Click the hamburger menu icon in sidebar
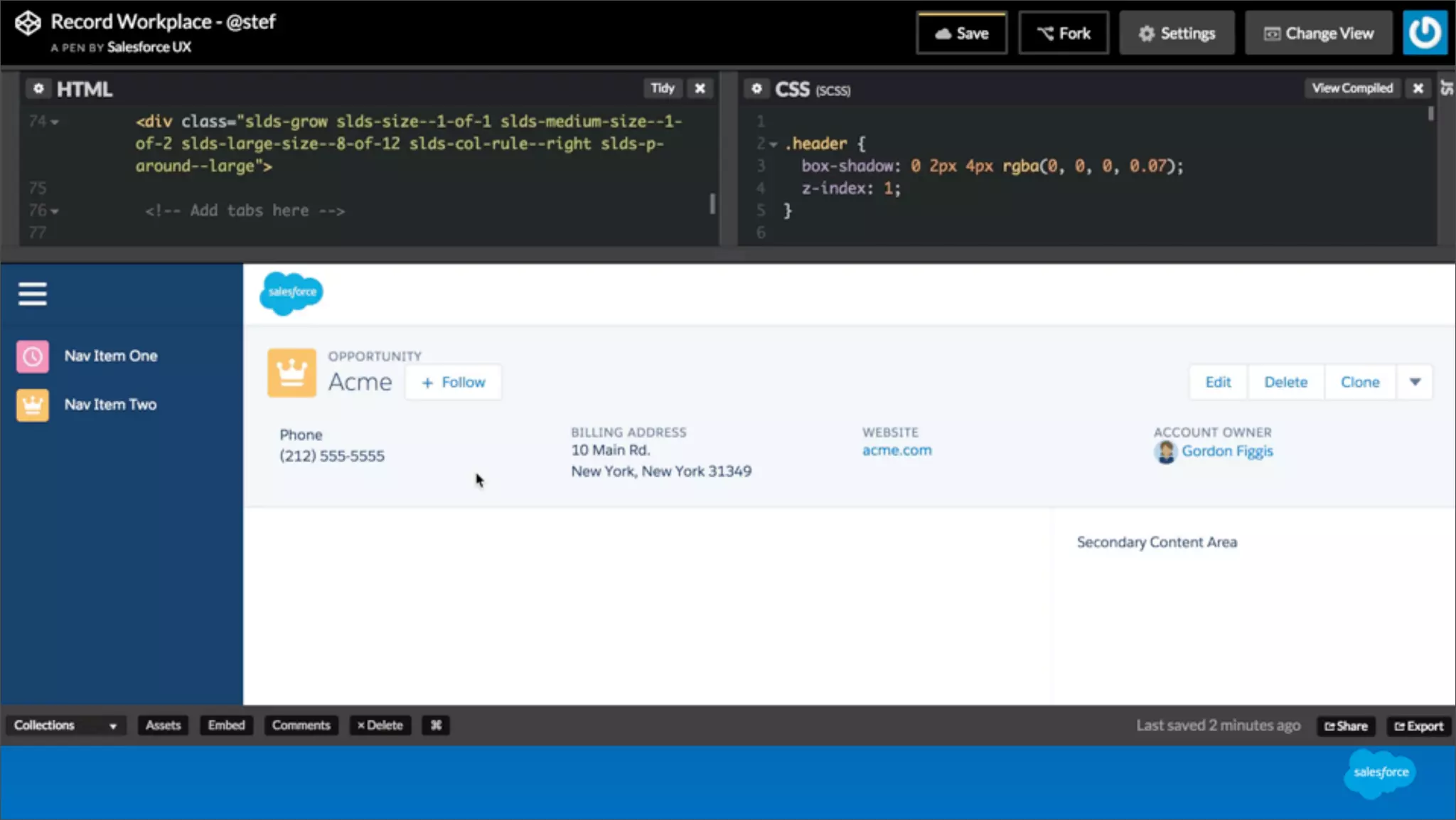Viewport: 1456px width, 820px height. (33, 294)
